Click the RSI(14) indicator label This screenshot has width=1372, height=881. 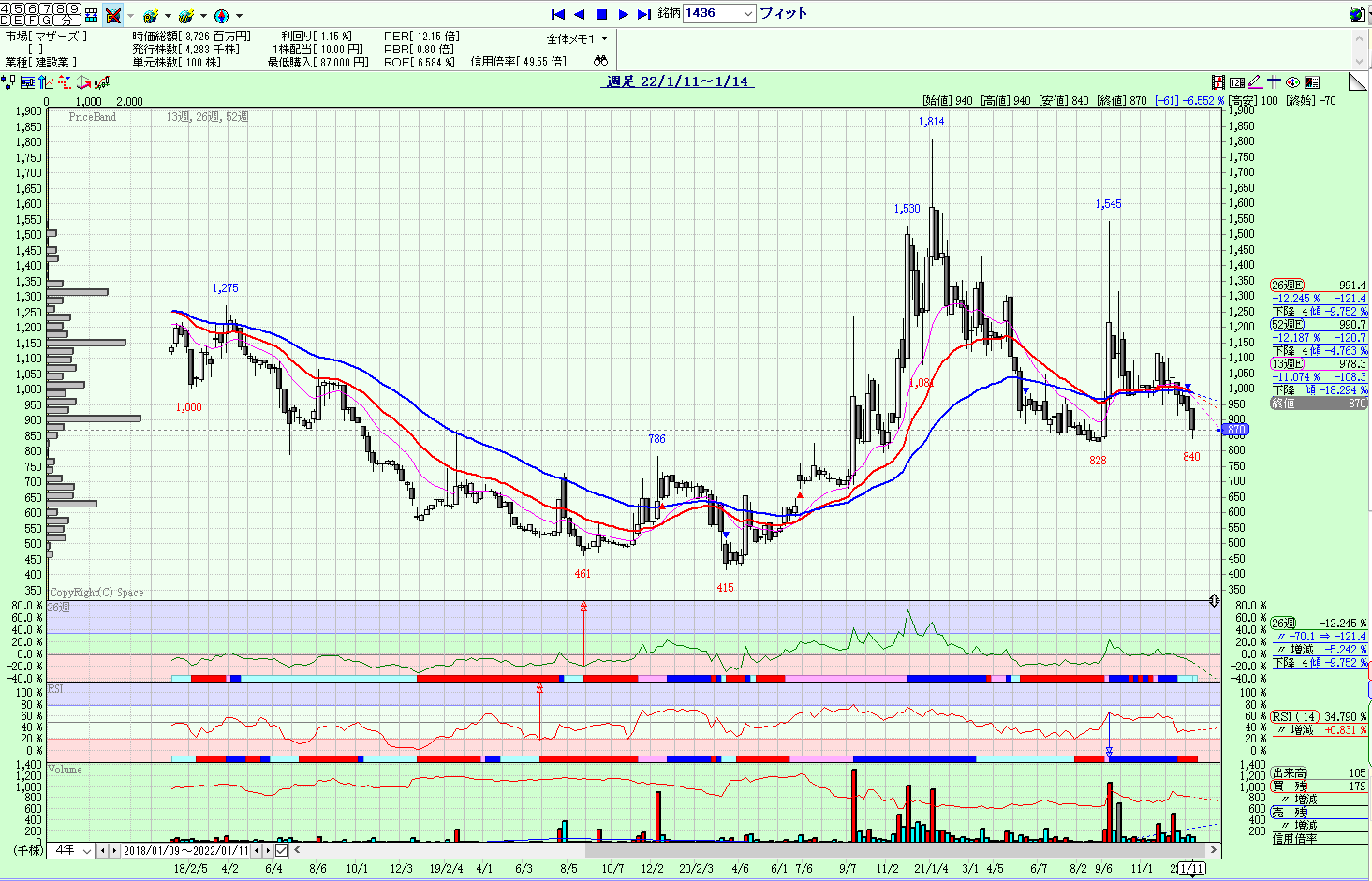[1294, 716]
